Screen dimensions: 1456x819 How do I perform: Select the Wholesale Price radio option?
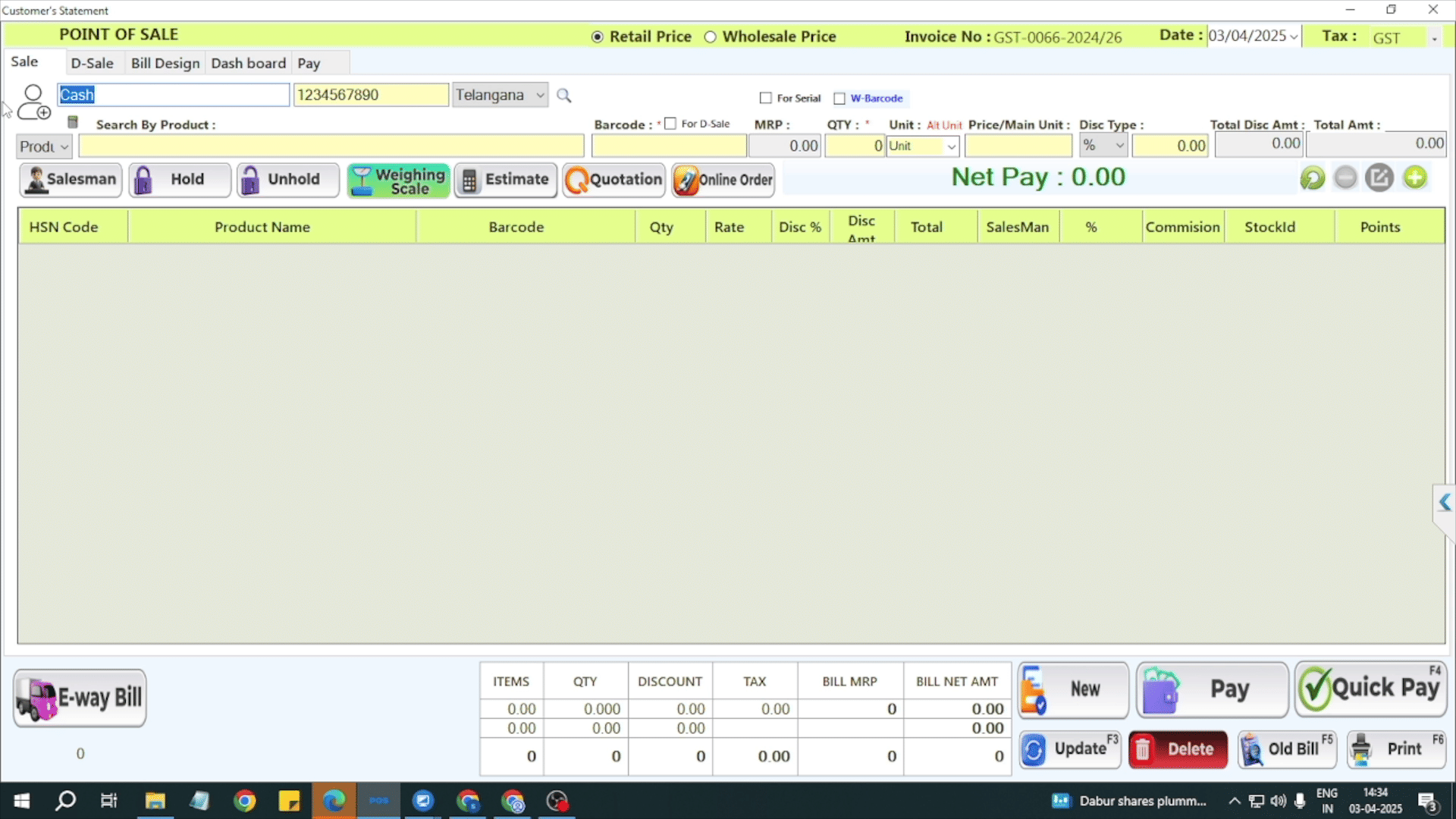(x=711, y=37)
